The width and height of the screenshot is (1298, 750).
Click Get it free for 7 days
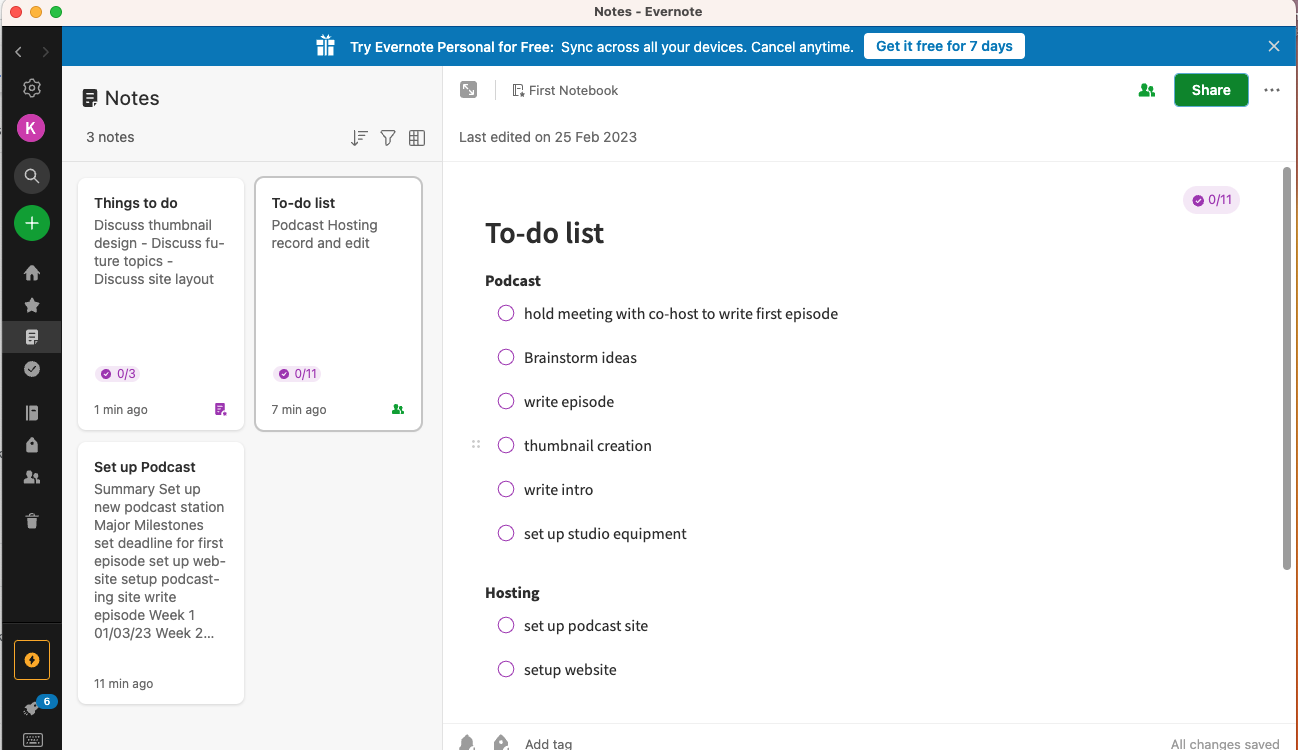(x=944, y=46)
